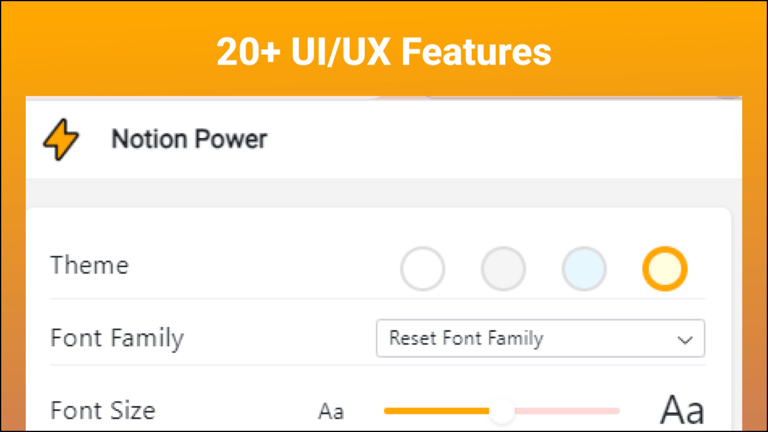Image resolution: width=768 pixels, height=432 pixels.
Task: Switch to the light blue theme
Action: (584, 269)
